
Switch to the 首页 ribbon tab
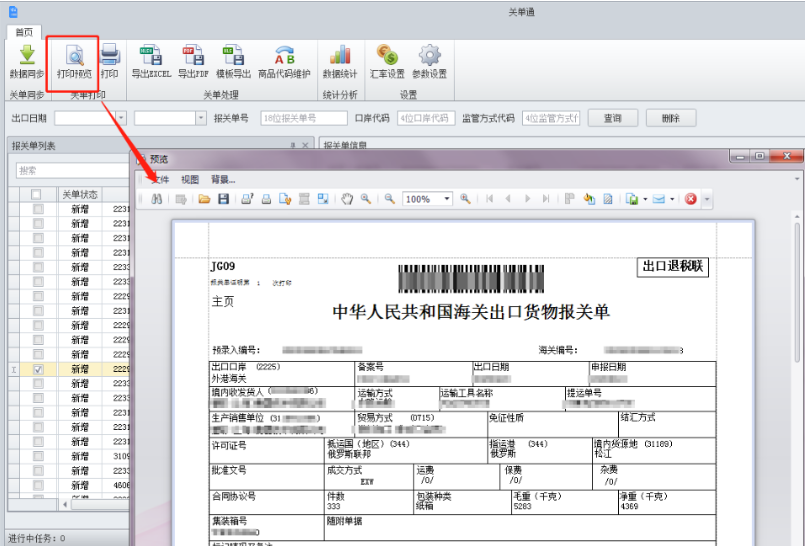point(24,32)
